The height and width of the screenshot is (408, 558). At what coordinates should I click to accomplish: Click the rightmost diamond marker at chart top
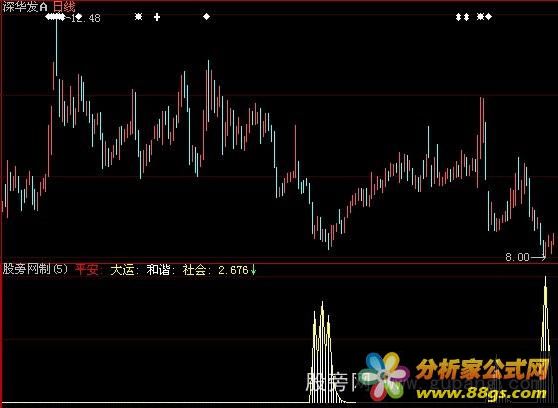click(x=489, y=16)
